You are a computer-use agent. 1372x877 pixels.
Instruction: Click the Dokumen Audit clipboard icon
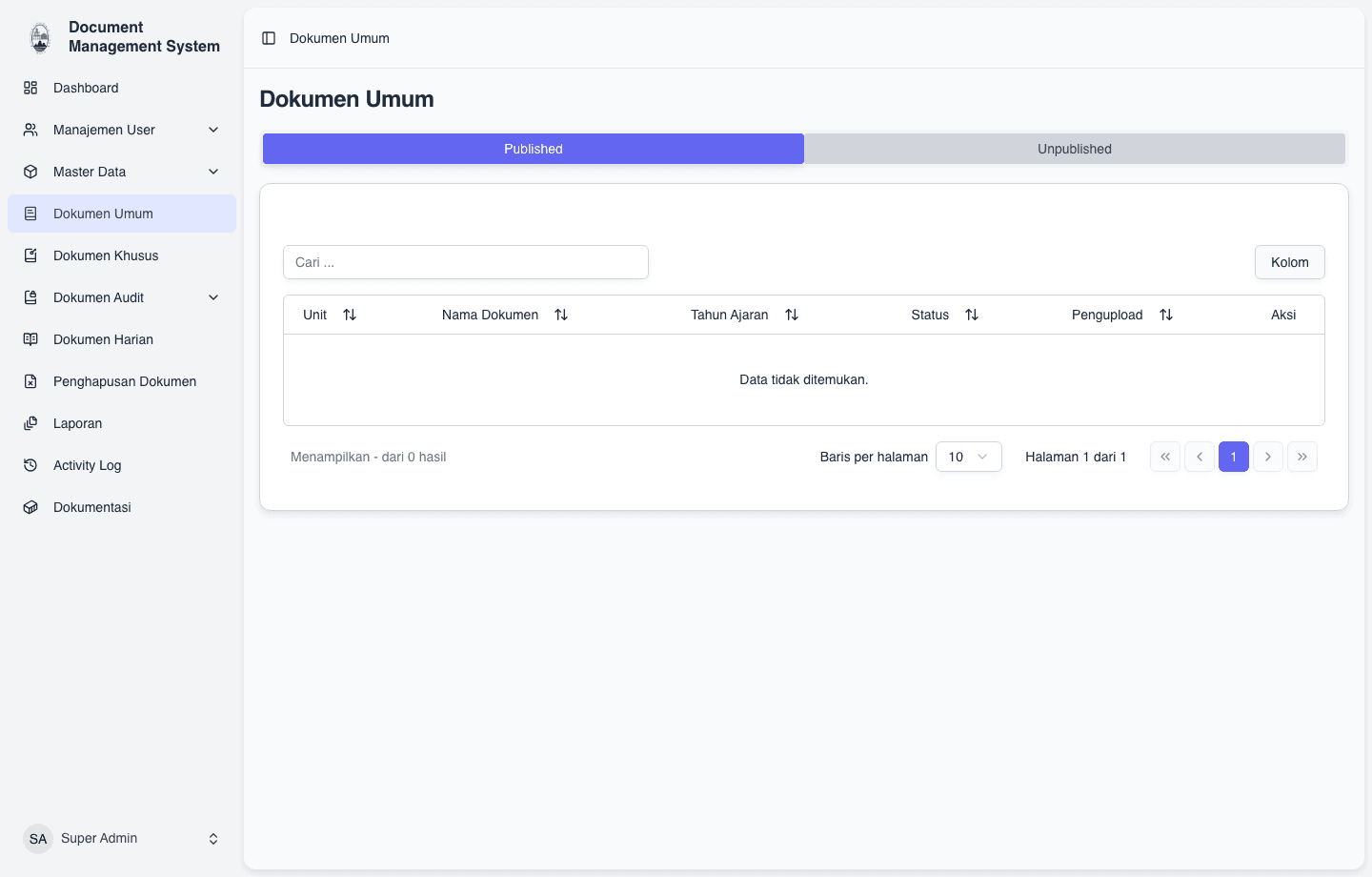pyautogui.click(x=30, y=297)
